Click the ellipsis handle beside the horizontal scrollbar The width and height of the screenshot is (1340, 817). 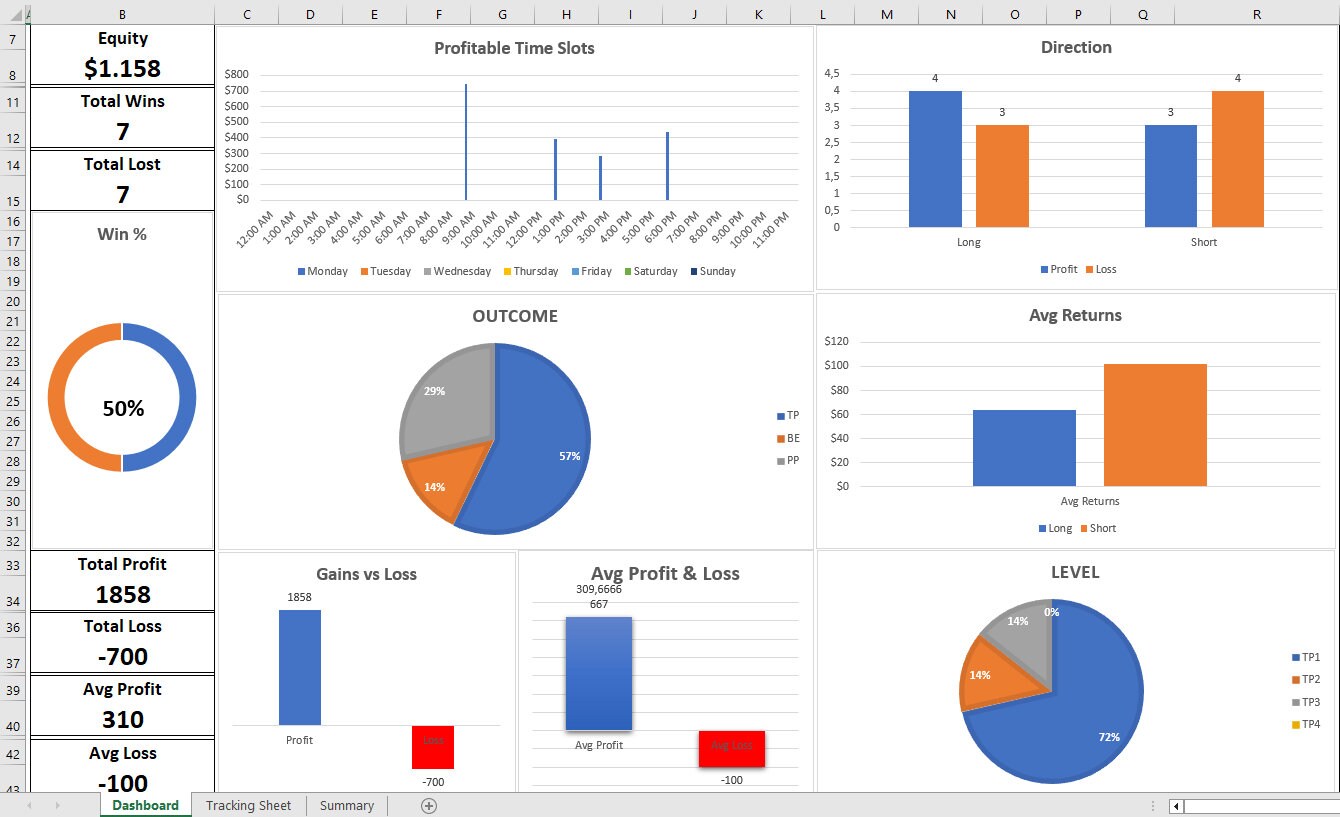tap(1152, 805)
